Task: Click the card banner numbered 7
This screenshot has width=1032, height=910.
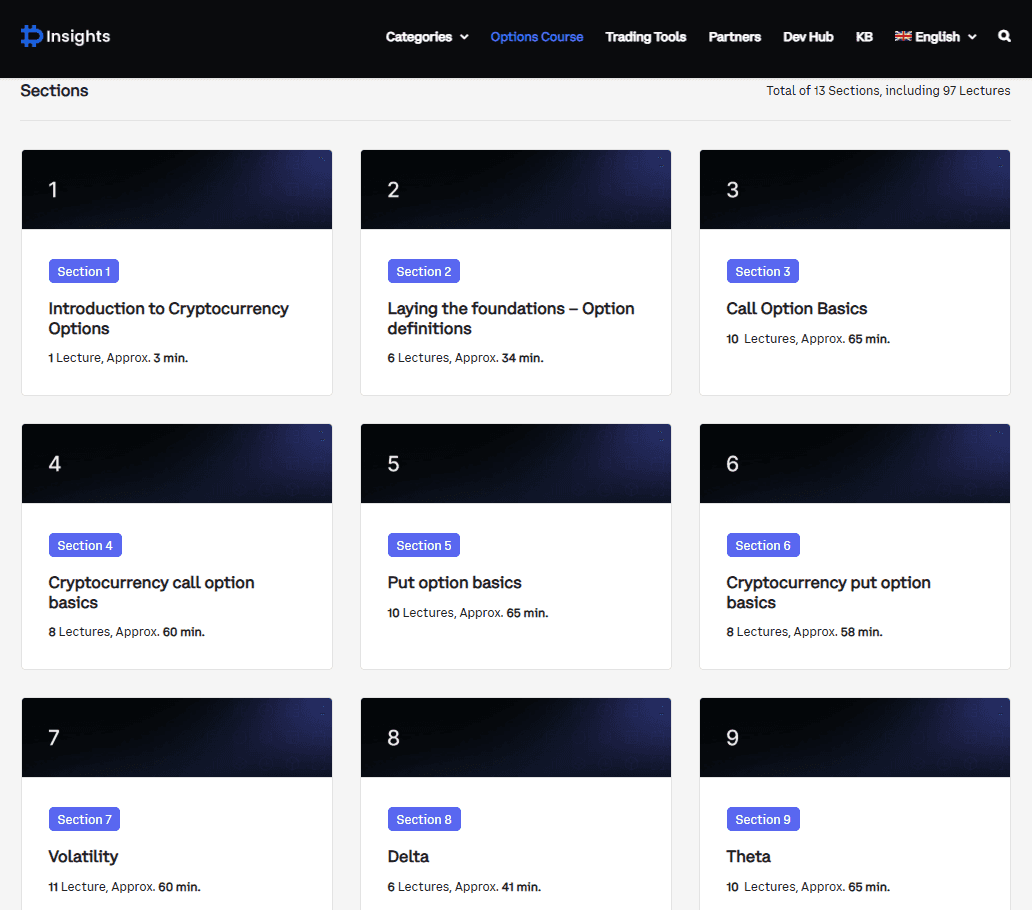Action: click(x=177, y=738)
